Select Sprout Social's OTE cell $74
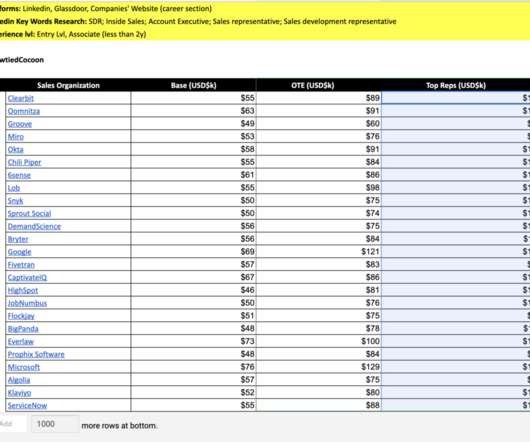 click(x=319, y=213)
